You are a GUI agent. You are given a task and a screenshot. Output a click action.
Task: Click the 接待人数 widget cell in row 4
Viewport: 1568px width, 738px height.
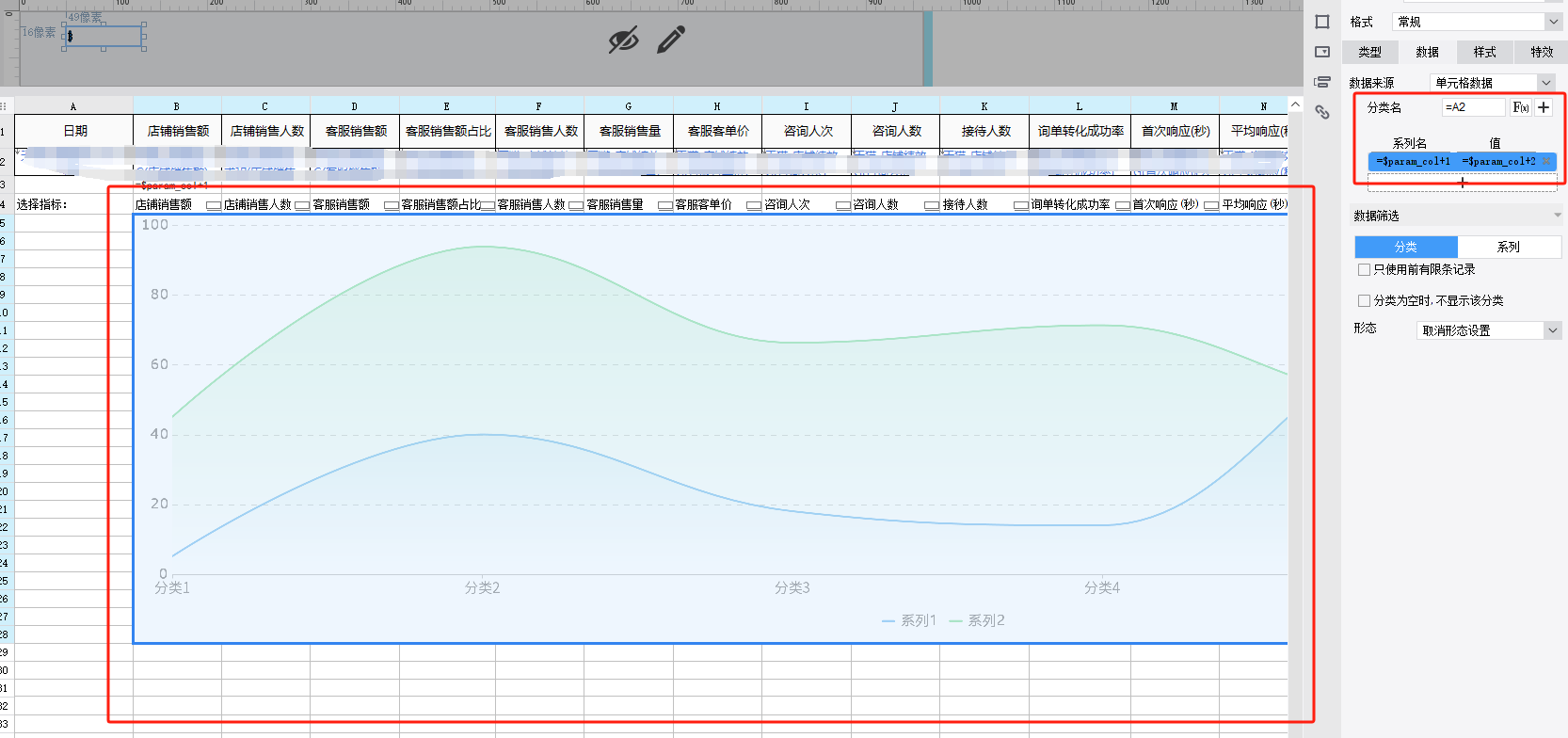point(984,204)
